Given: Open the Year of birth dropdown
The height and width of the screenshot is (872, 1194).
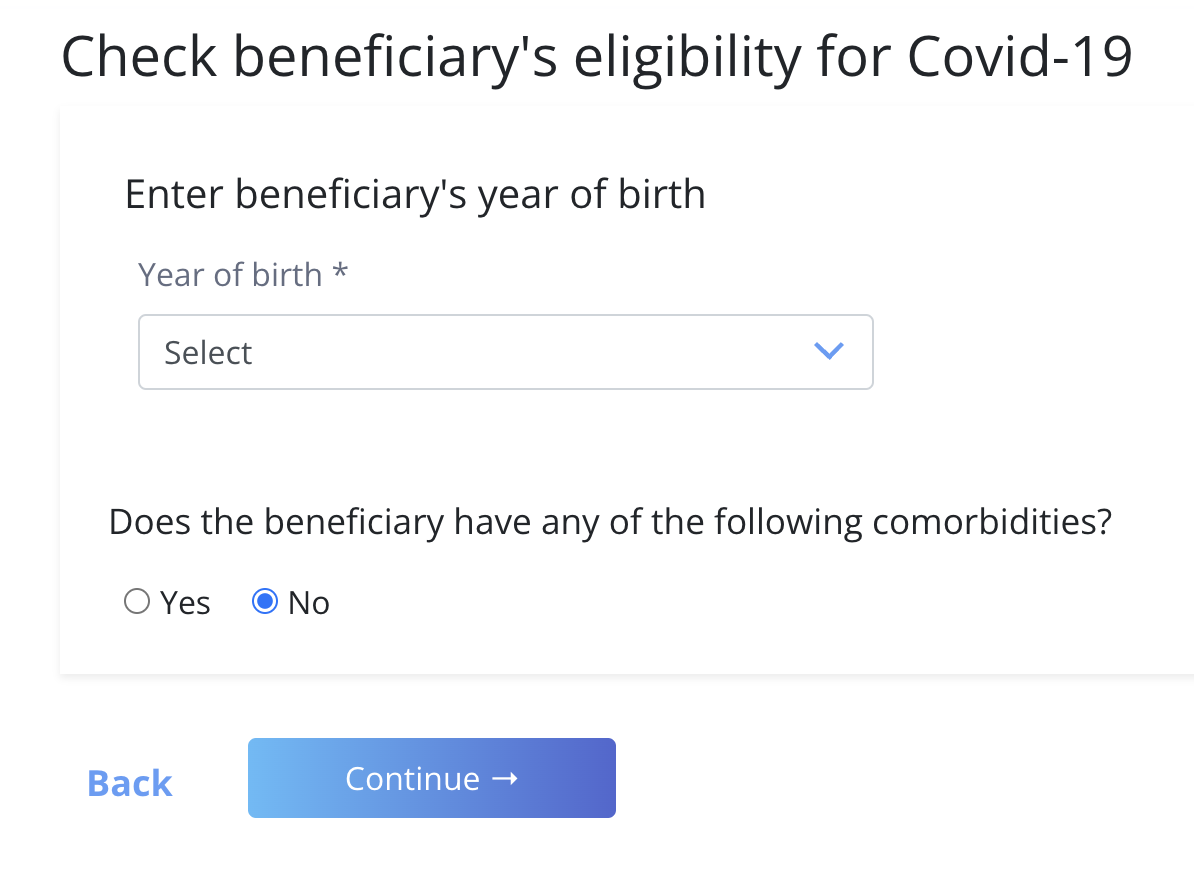Looking at the screenshot, I should [505, 352].
